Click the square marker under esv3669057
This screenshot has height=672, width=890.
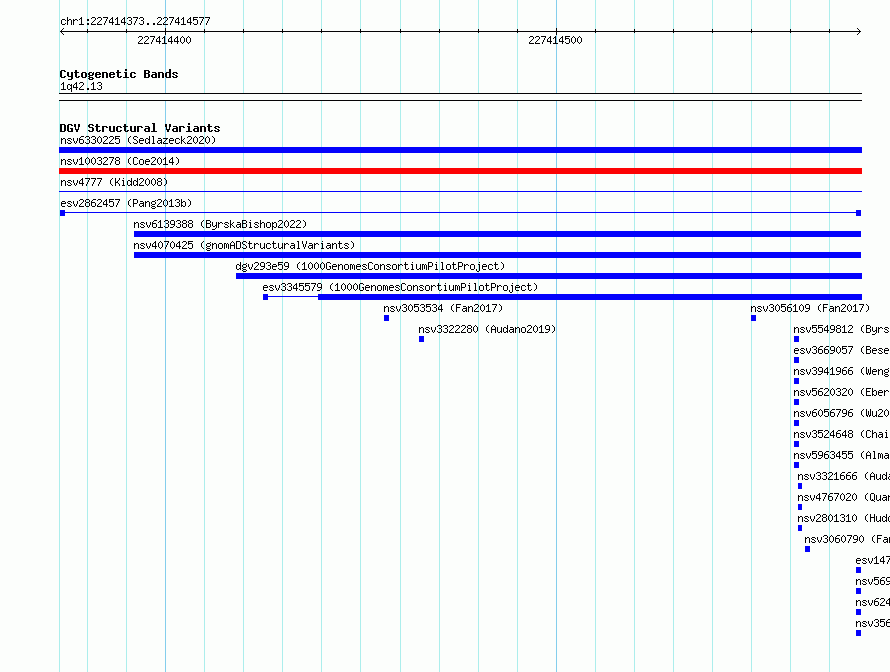(x=796, y=360)
